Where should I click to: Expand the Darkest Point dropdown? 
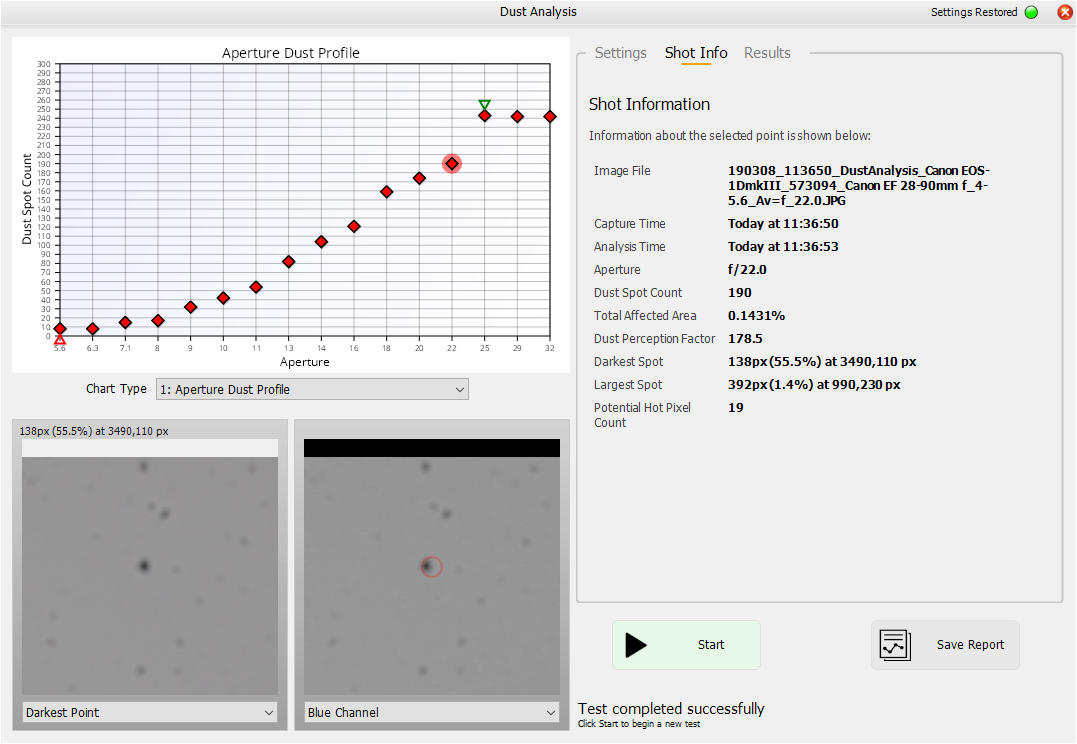click(149, 713)
